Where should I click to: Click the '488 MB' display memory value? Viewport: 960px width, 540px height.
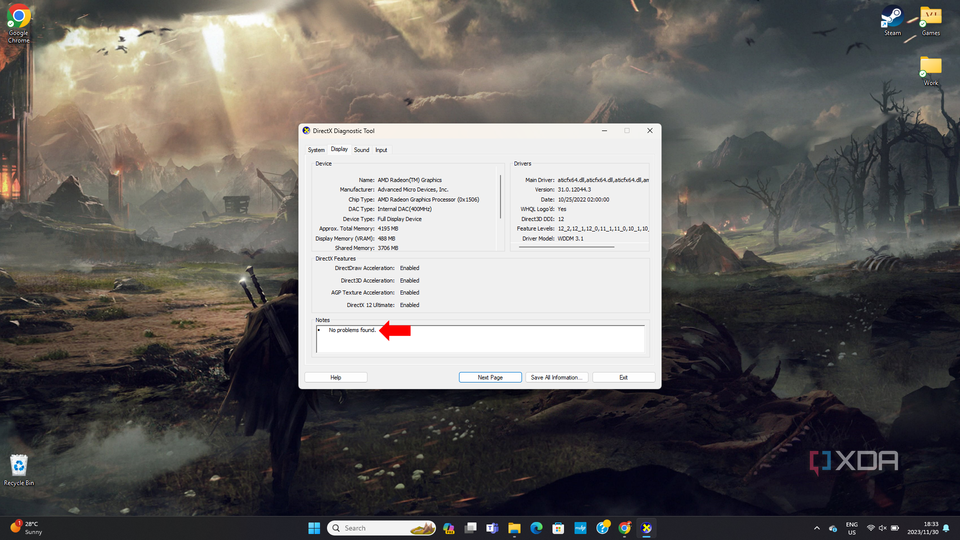tap(386, 239)
